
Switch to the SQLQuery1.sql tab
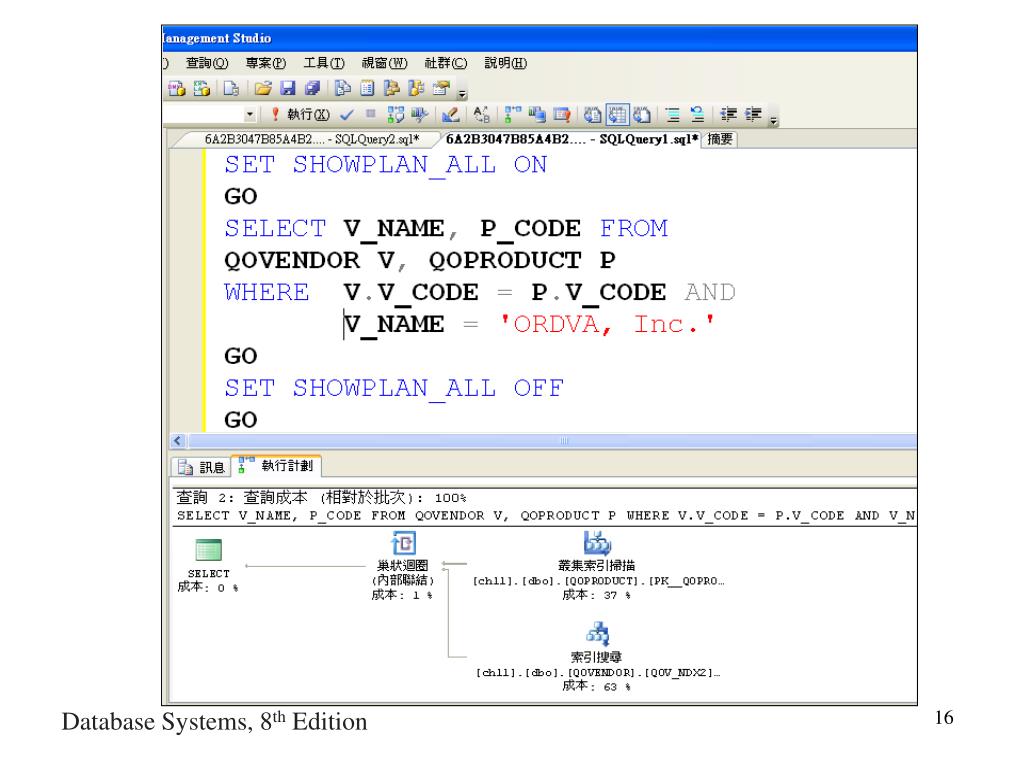[x=571, y=139]
